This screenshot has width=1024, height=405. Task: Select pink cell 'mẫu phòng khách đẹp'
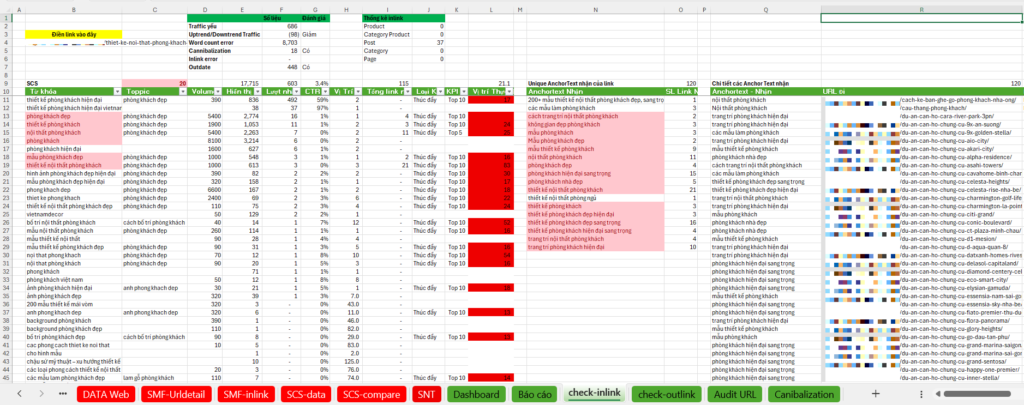(x=73, y=157)
